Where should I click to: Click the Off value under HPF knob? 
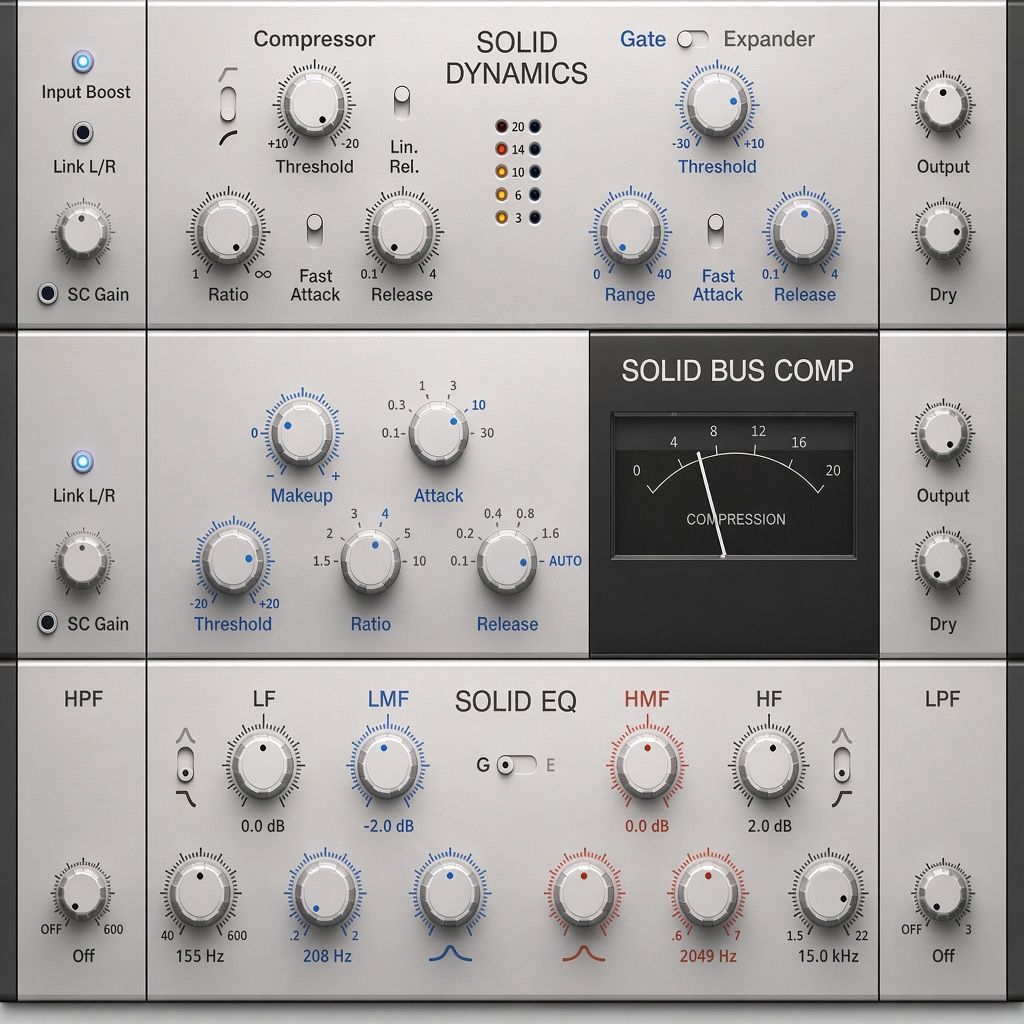point(84,956)
